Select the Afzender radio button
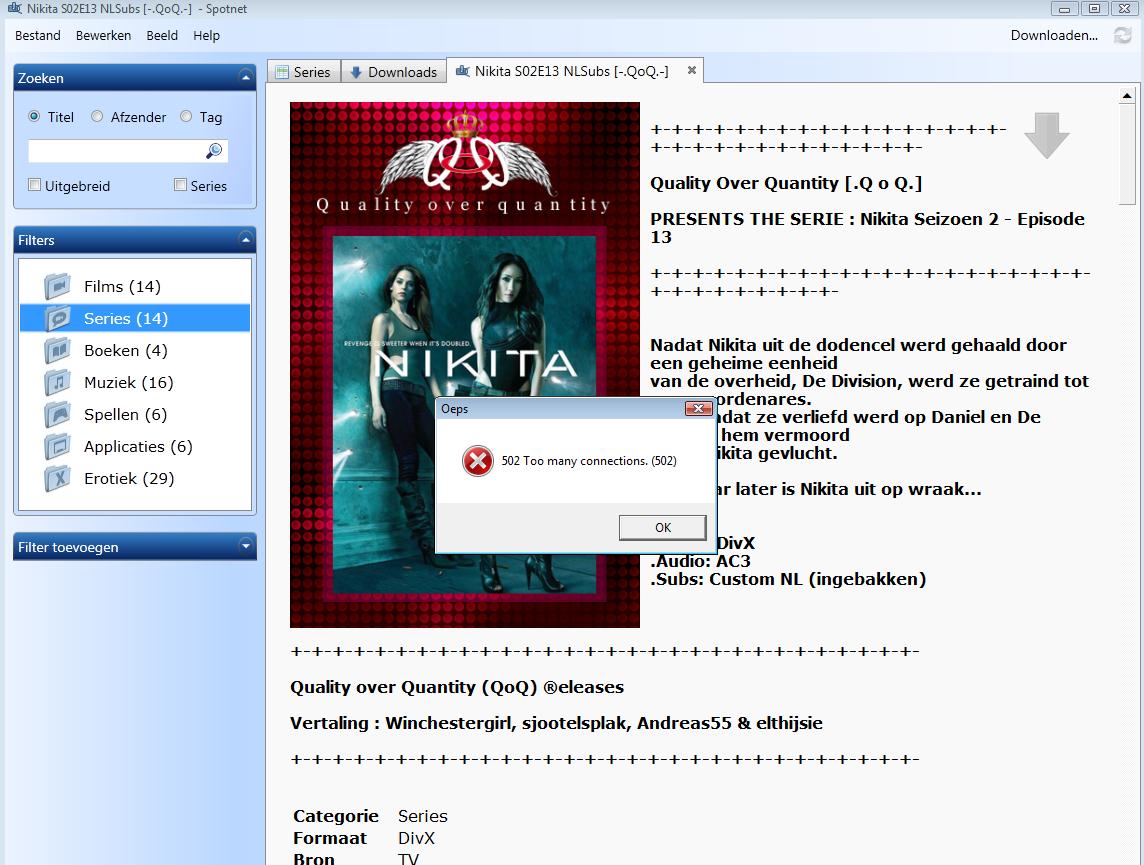The width and height of the screenshot is (1144, 865). click(97, 117)
